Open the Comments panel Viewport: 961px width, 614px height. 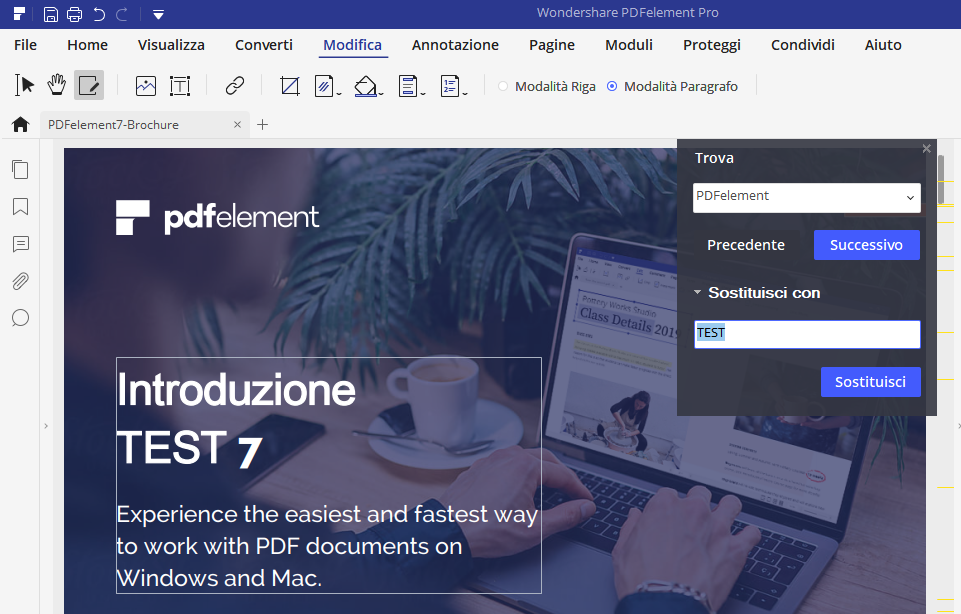(20, 244)
